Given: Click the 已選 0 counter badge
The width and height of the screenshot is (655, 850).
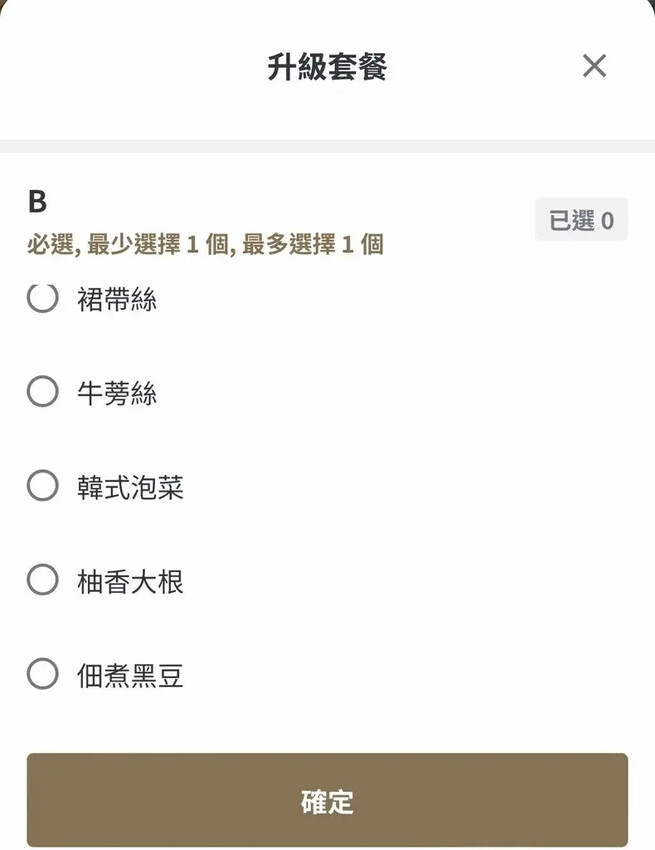Looking at the screenshot, I should pyautogui.click(x=581, y=220).
